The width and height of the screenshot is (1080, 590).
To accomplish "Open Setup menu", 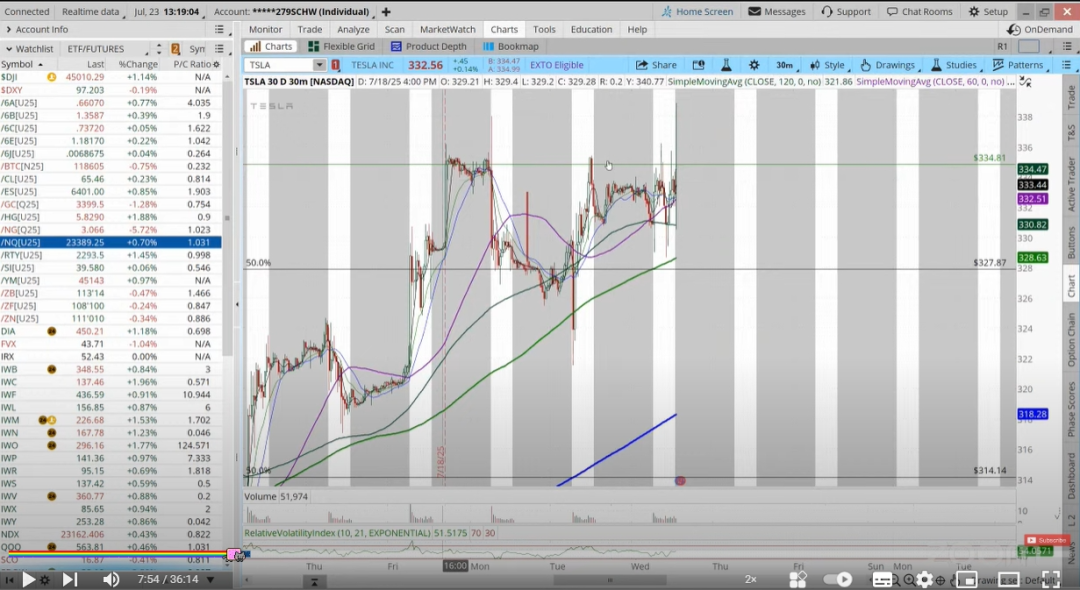I will [x=988, y=12].
